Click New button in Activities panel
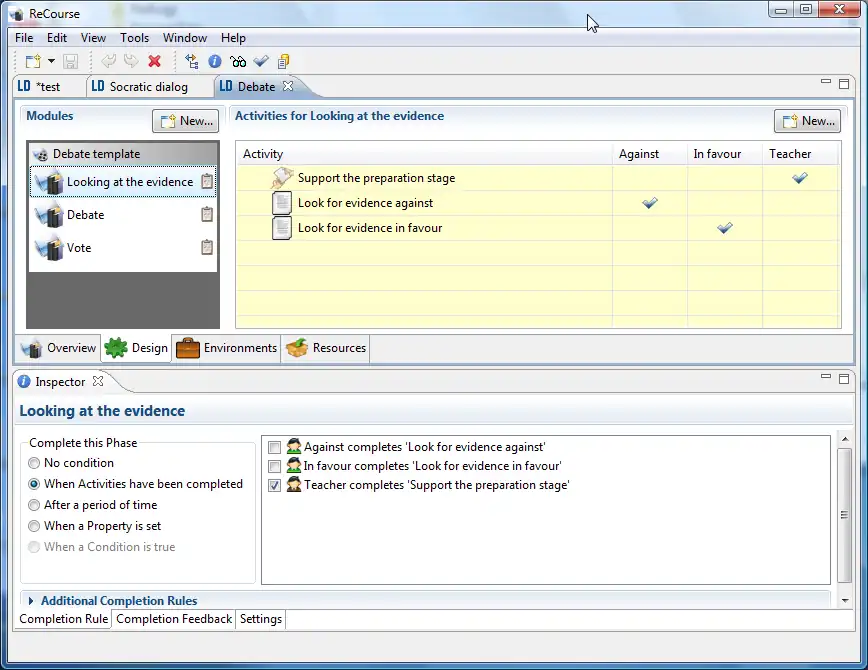The width and height of the screenshot is (868, 670). click(807, 121)
